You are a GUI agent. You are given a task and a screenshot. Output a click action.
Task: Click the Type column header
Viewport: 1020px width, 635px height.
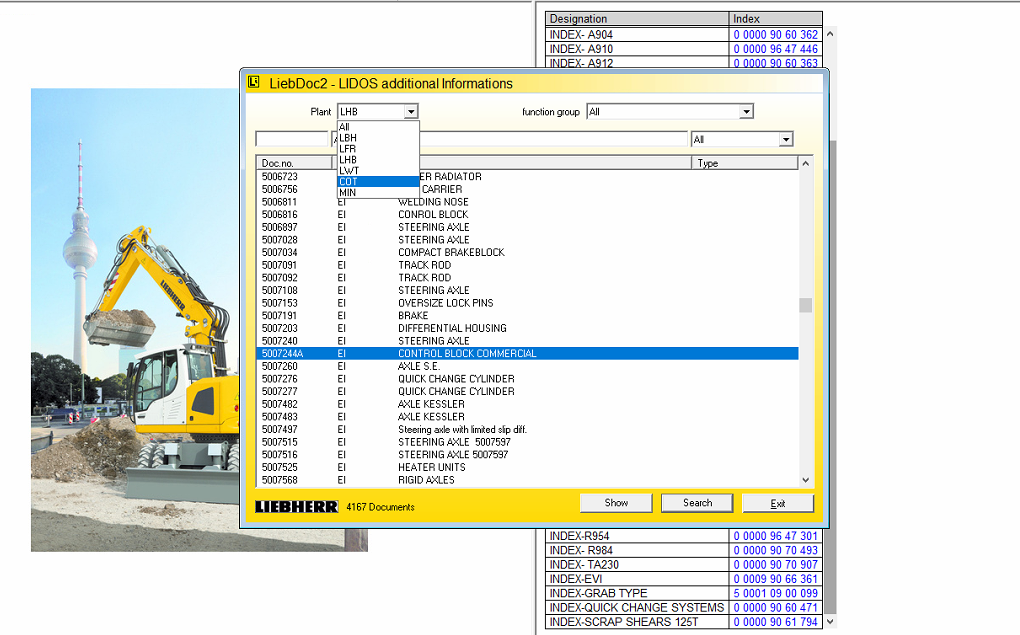pos(744,163)
